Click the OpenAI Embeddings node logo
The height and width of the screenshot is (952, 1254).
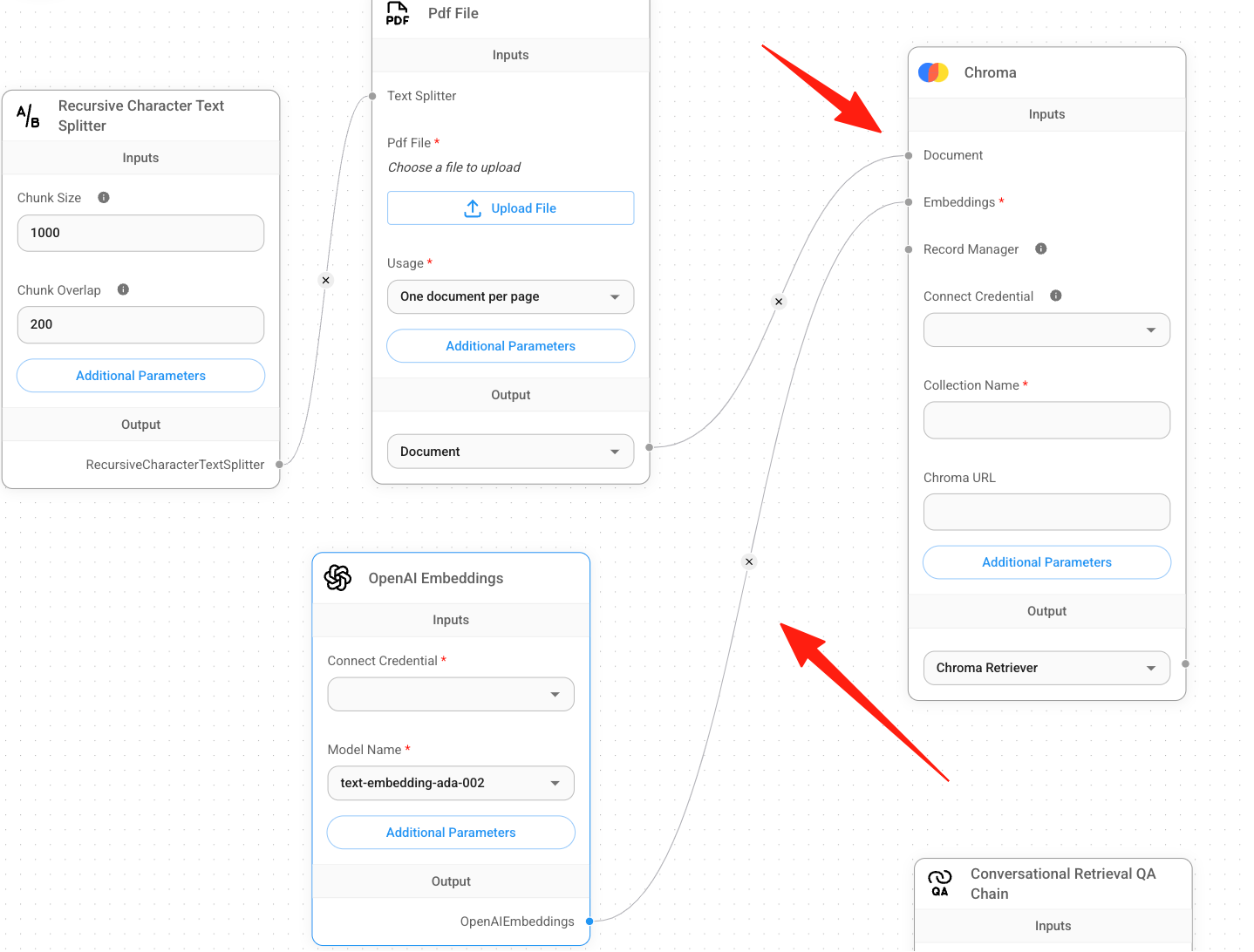(337, 578)
